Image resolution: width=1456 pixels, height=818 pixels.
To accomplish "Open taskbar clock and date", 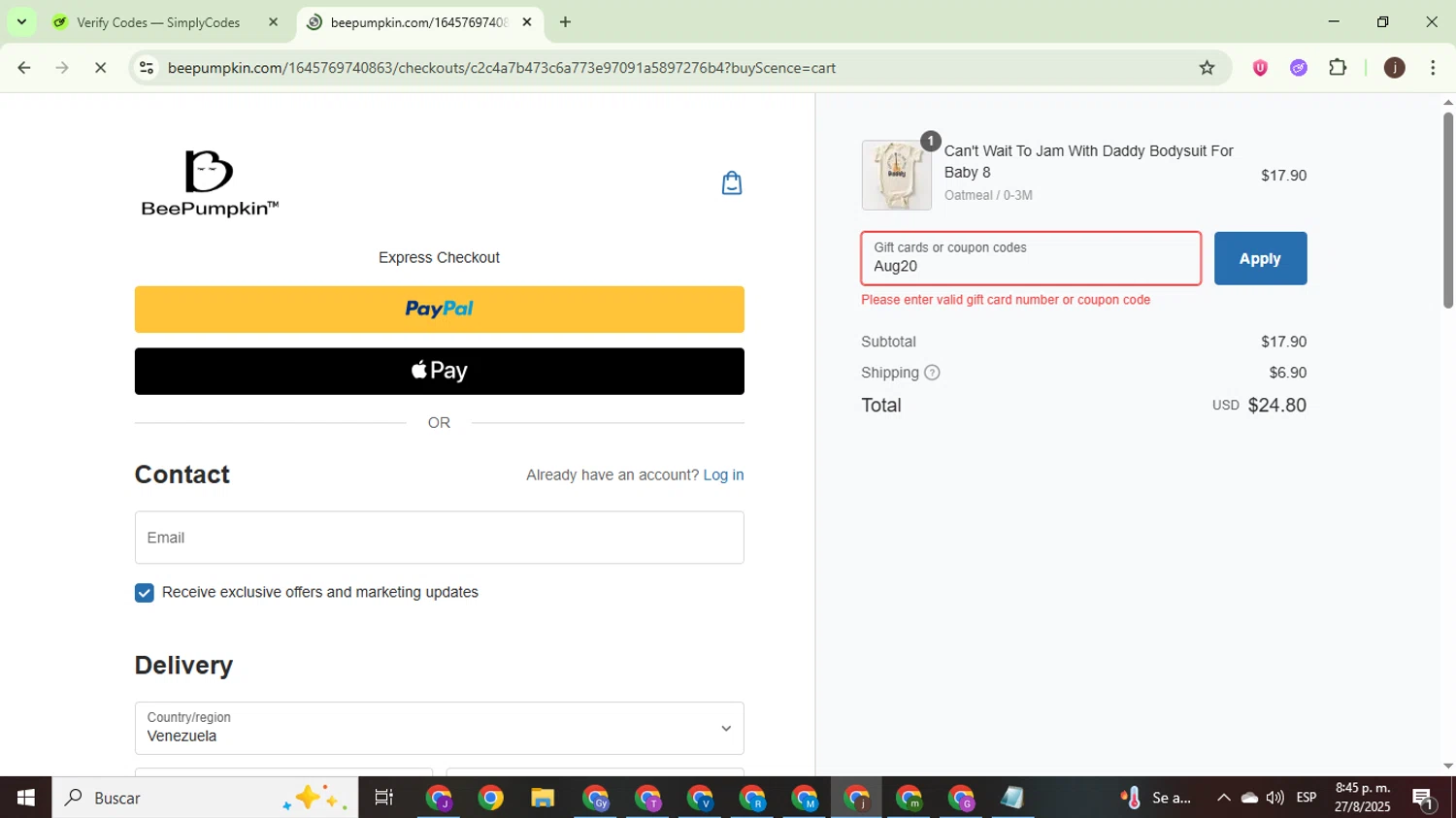I will click(x=1363, y=798).
